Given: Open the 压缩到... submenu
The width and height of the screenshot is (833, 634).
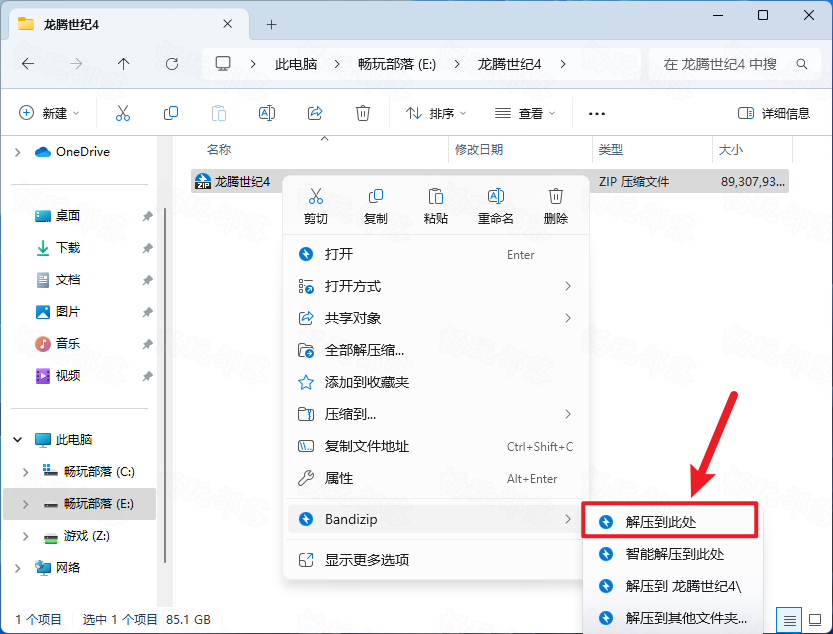Looking at the screenshot, I should pos(436,414).
